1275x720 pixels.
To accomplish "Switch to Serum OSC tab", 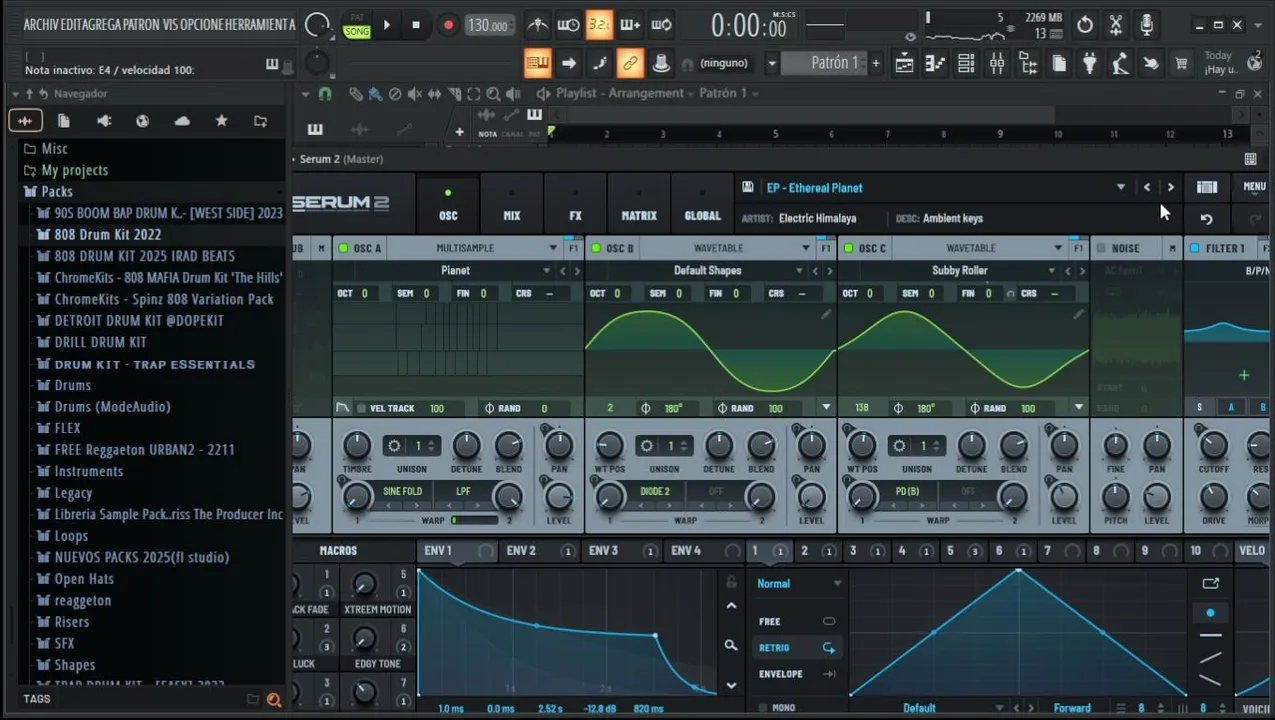I will (x=448, y=203).
